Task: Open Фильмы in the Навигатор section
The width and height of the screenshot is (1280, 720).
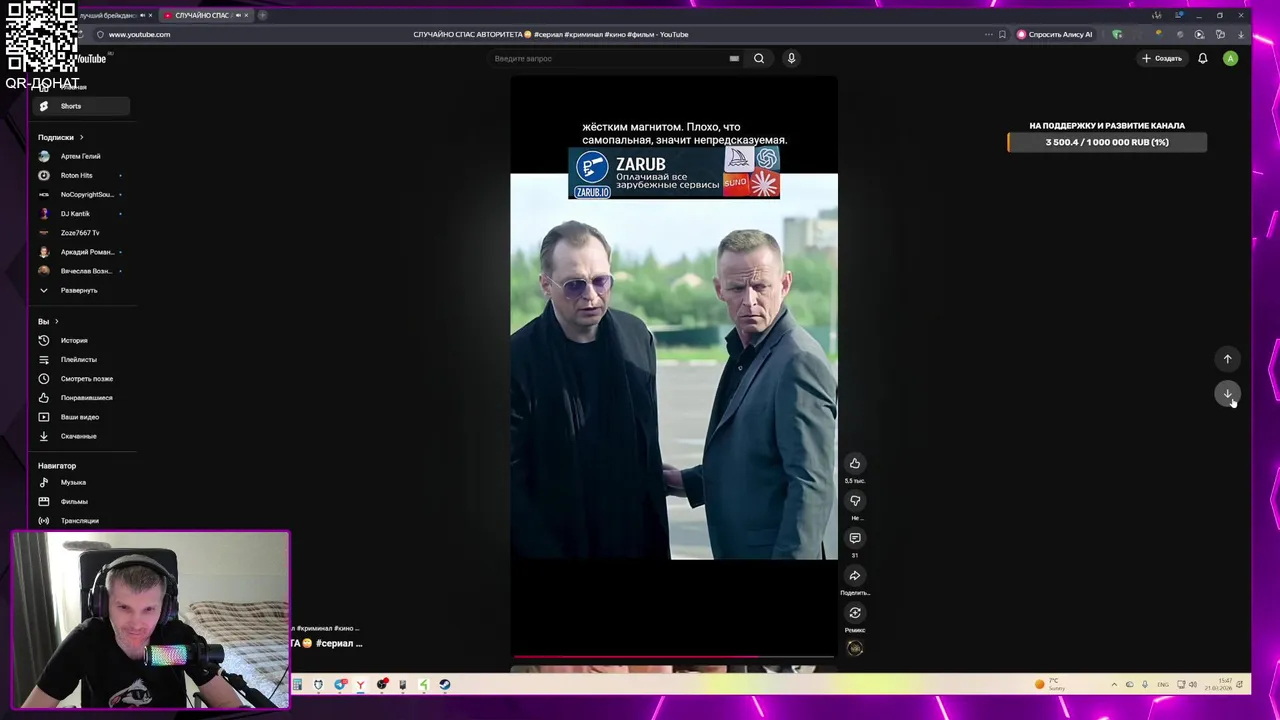Action: point(80,501)
